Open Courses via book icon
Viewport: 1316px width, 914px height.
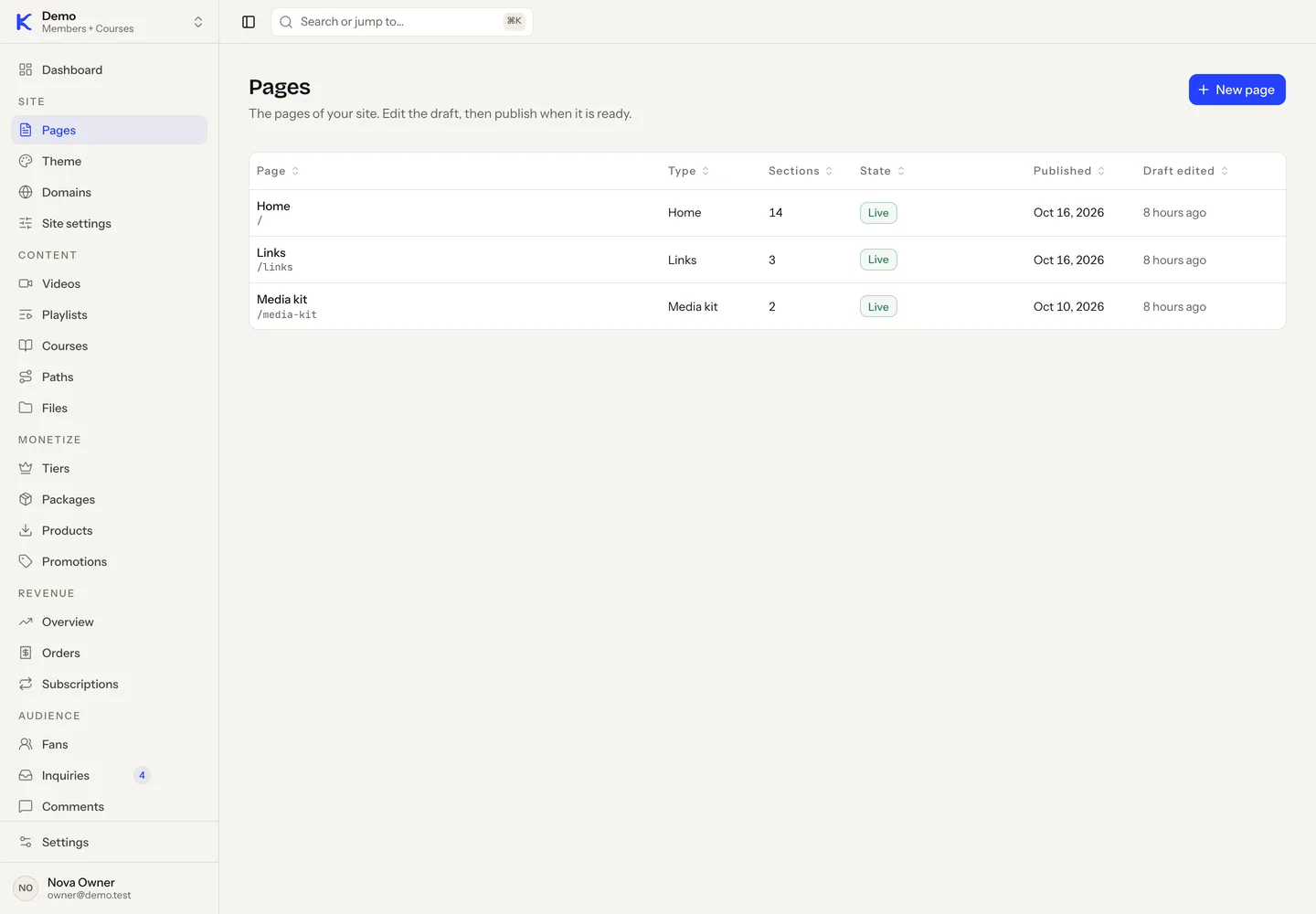[26, 345]
